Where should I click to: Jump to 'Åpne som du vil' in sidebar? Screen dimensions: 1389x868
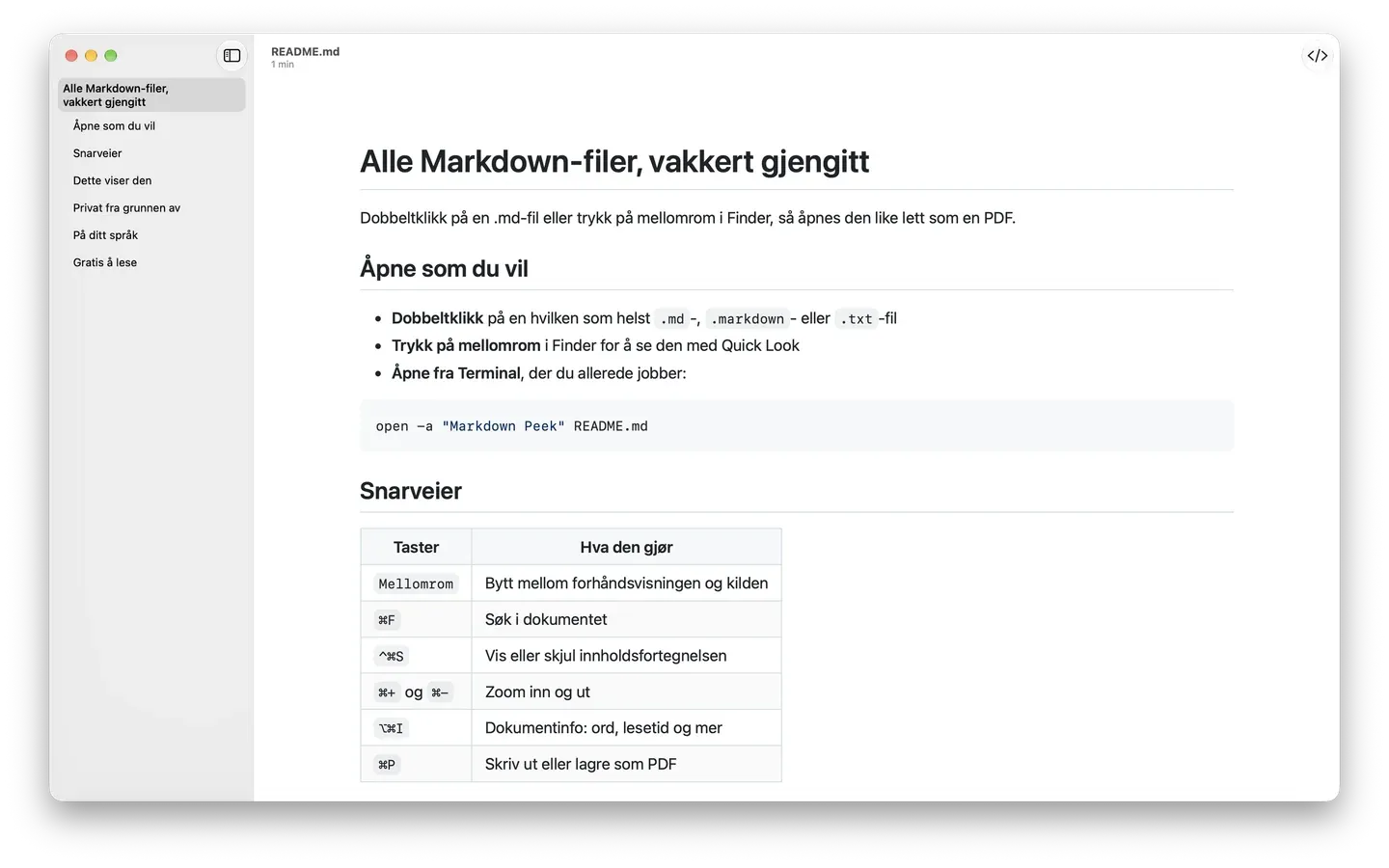pos(114,126)
